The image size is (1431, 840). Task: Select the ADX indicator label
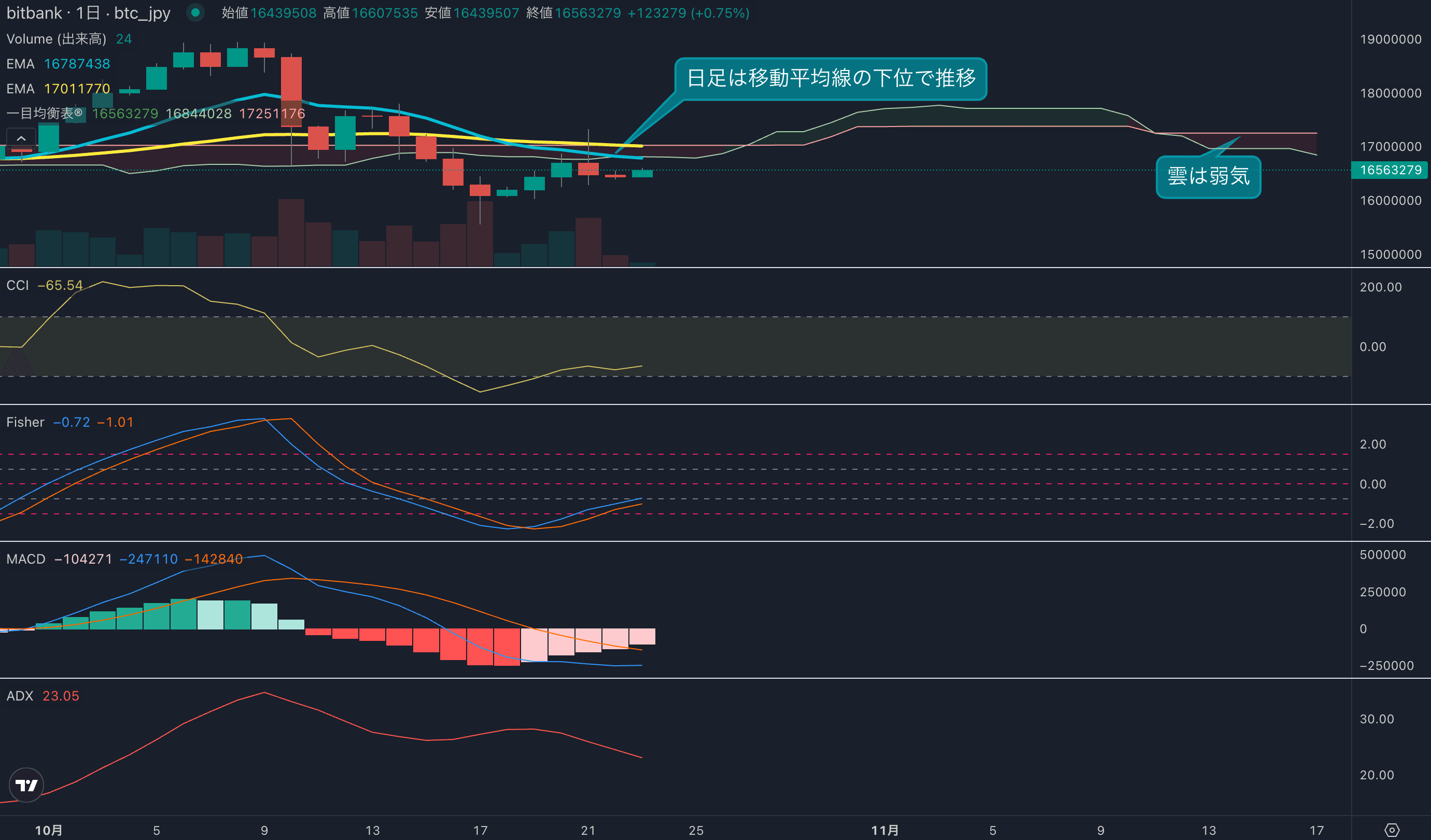[x=19, y=696]
